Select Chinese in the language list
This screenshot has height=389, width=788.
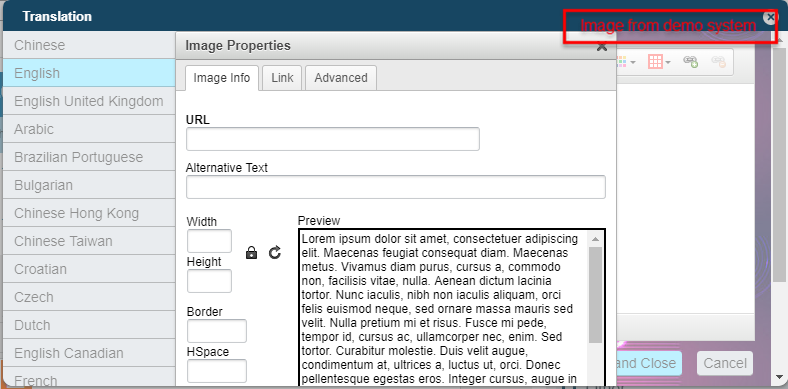[x=89, y=45]
